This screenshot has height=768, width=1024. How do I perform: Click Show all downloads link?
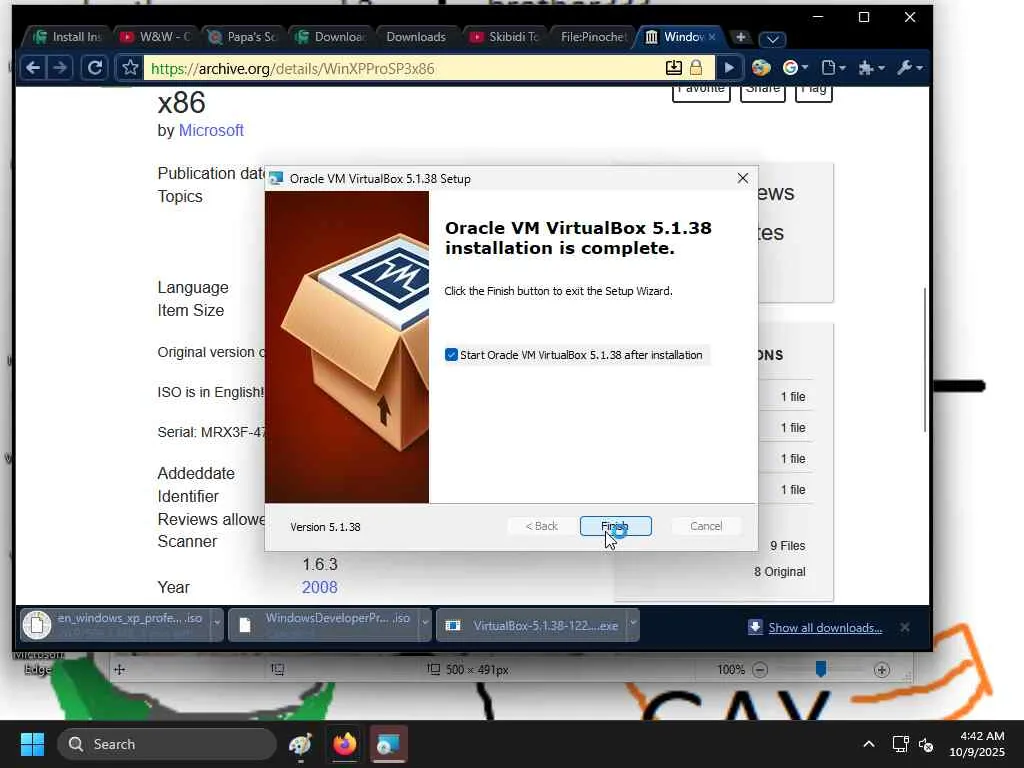pyautogui.click(x=825, y=628)
